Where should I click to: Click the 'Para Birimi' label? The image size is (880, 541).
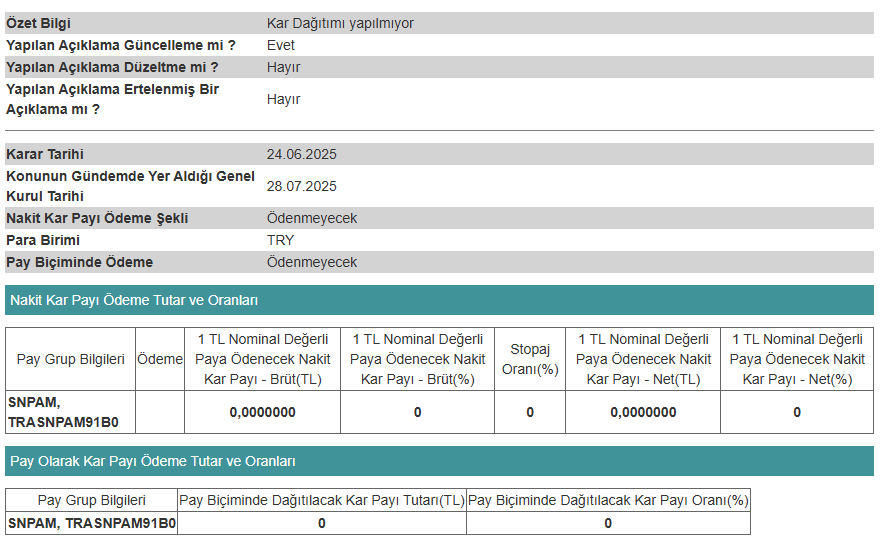tap(43, 240)
